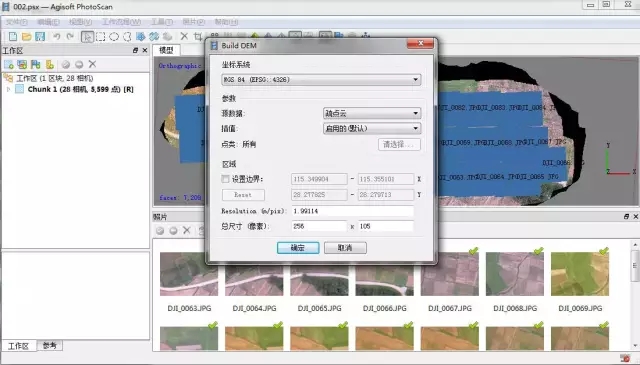Open the source data dropdown
Screen dimensions: 640x365
[372, 113]
